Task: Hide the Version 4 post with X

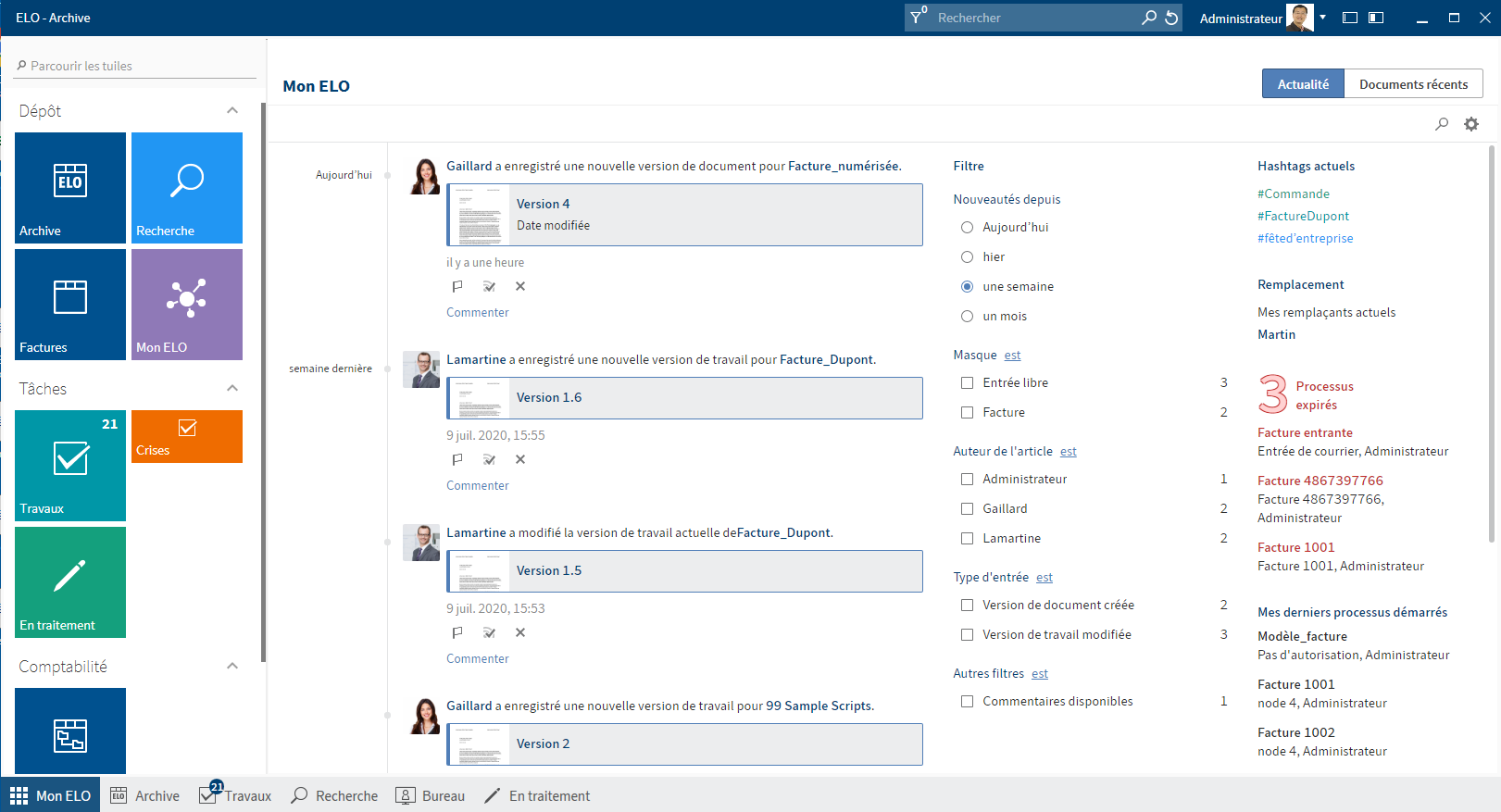Action: pos(520,286)
